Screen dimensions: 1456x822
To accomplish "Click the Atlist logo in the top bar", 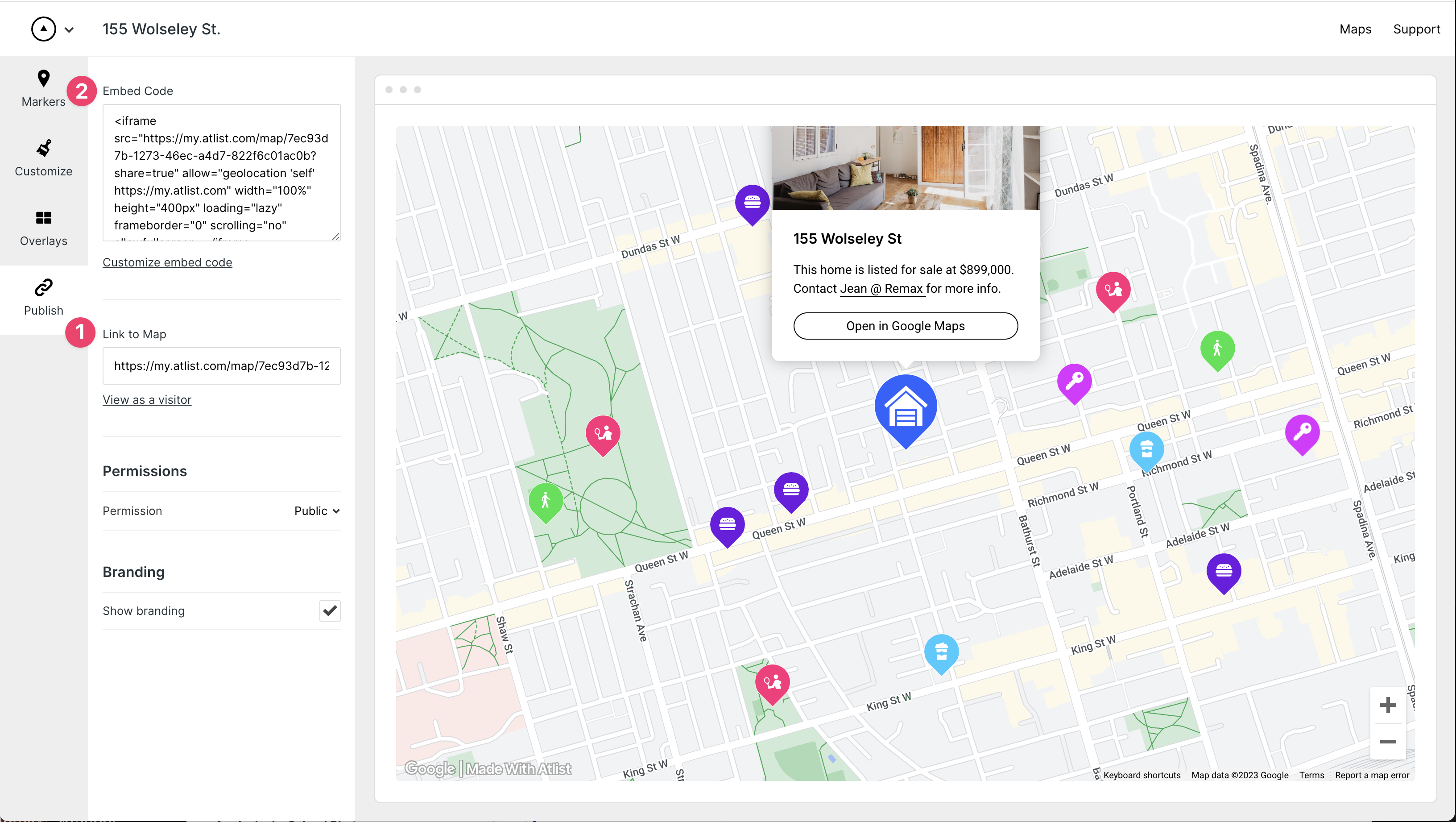I will click(43, 29).
